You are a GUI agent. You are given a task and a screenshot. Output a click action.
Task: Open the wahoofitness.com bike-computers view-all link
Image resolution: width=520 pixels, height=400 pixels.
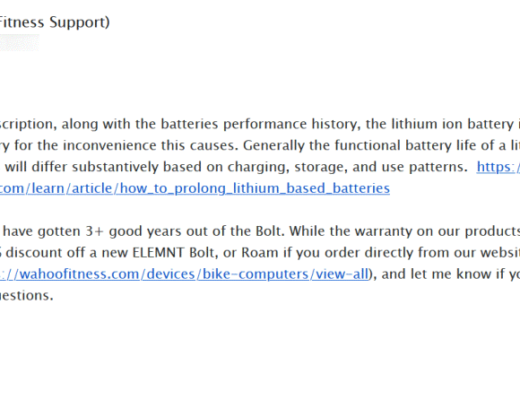(184, 274)
